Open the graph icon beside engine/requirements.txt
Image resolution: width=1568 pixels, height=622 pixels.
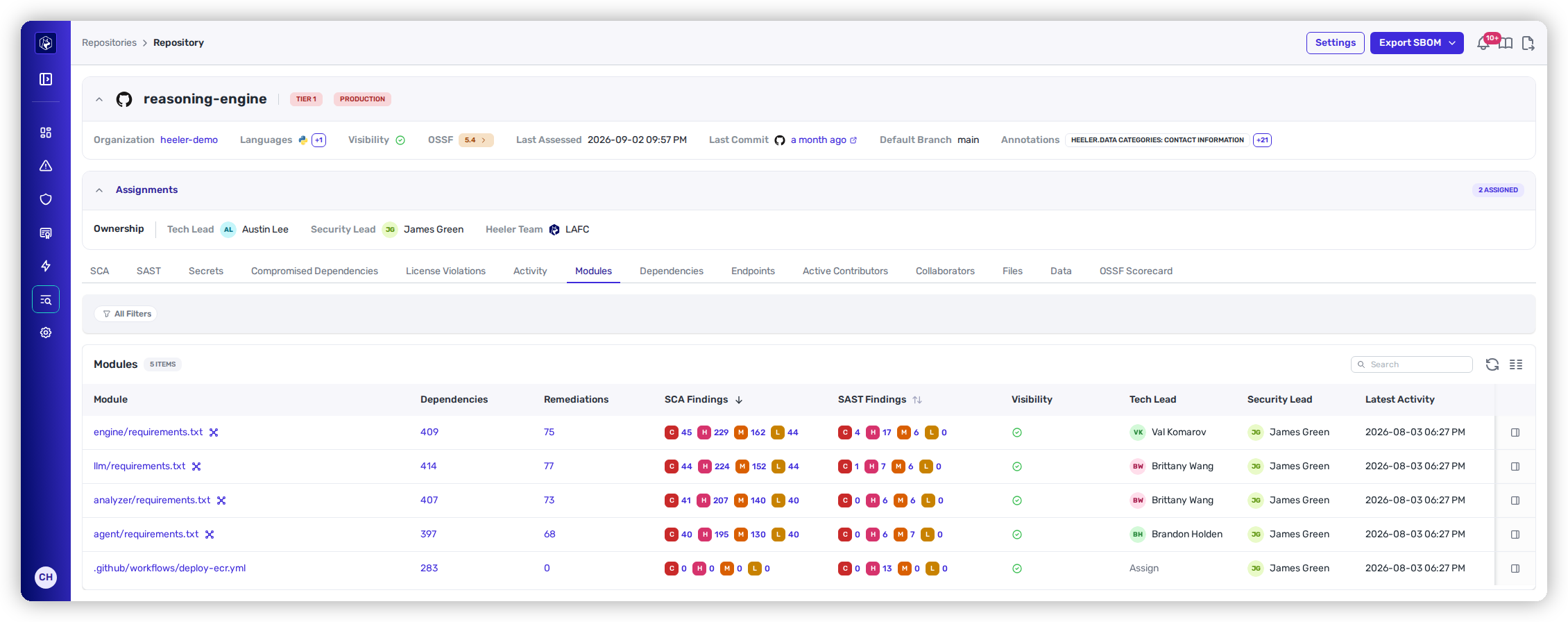coord(214,432)
